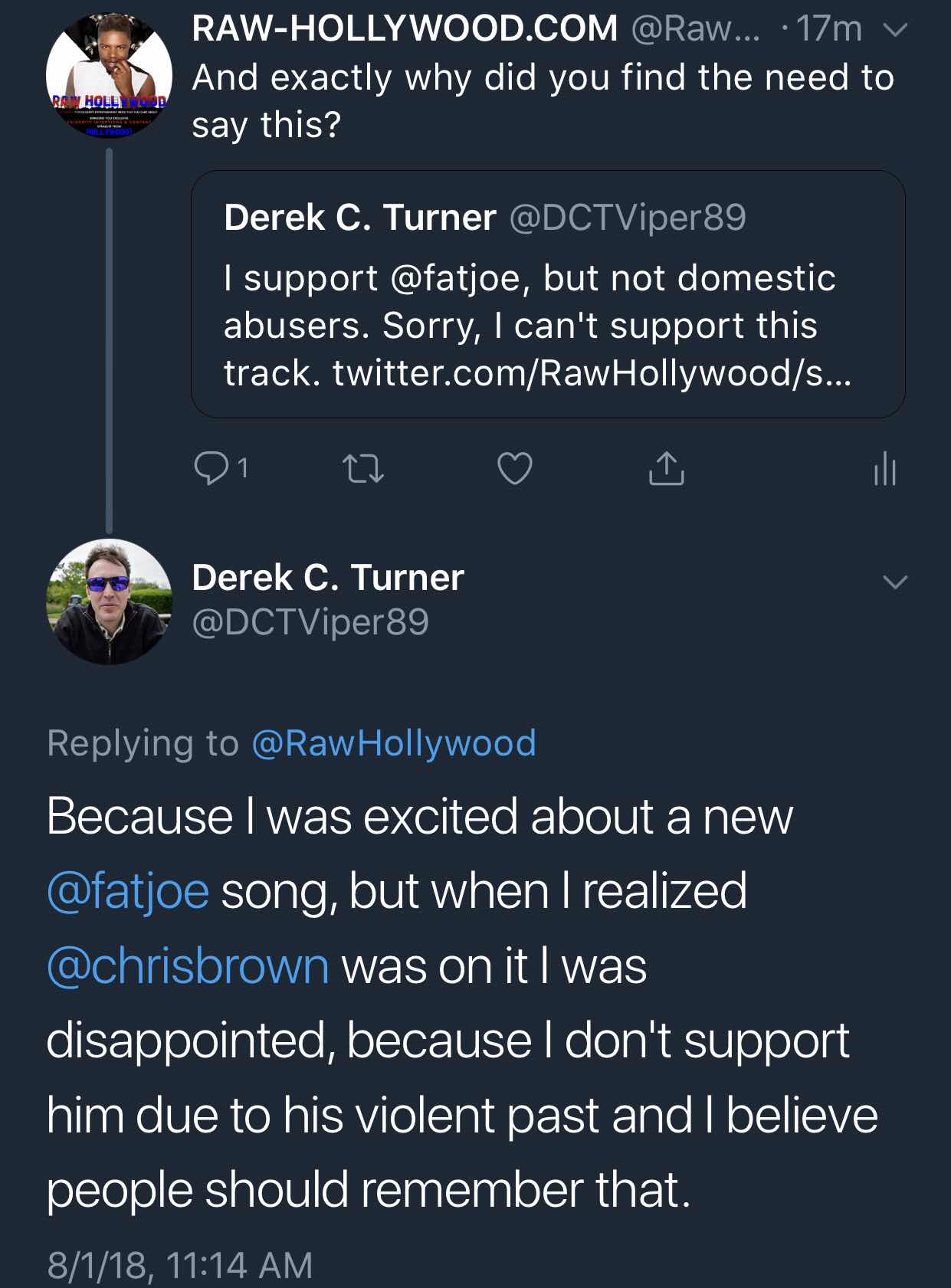Open RAW-HOLLYWOOD profile picture
Screen dimensions: 951x1288
pos(109,76)
